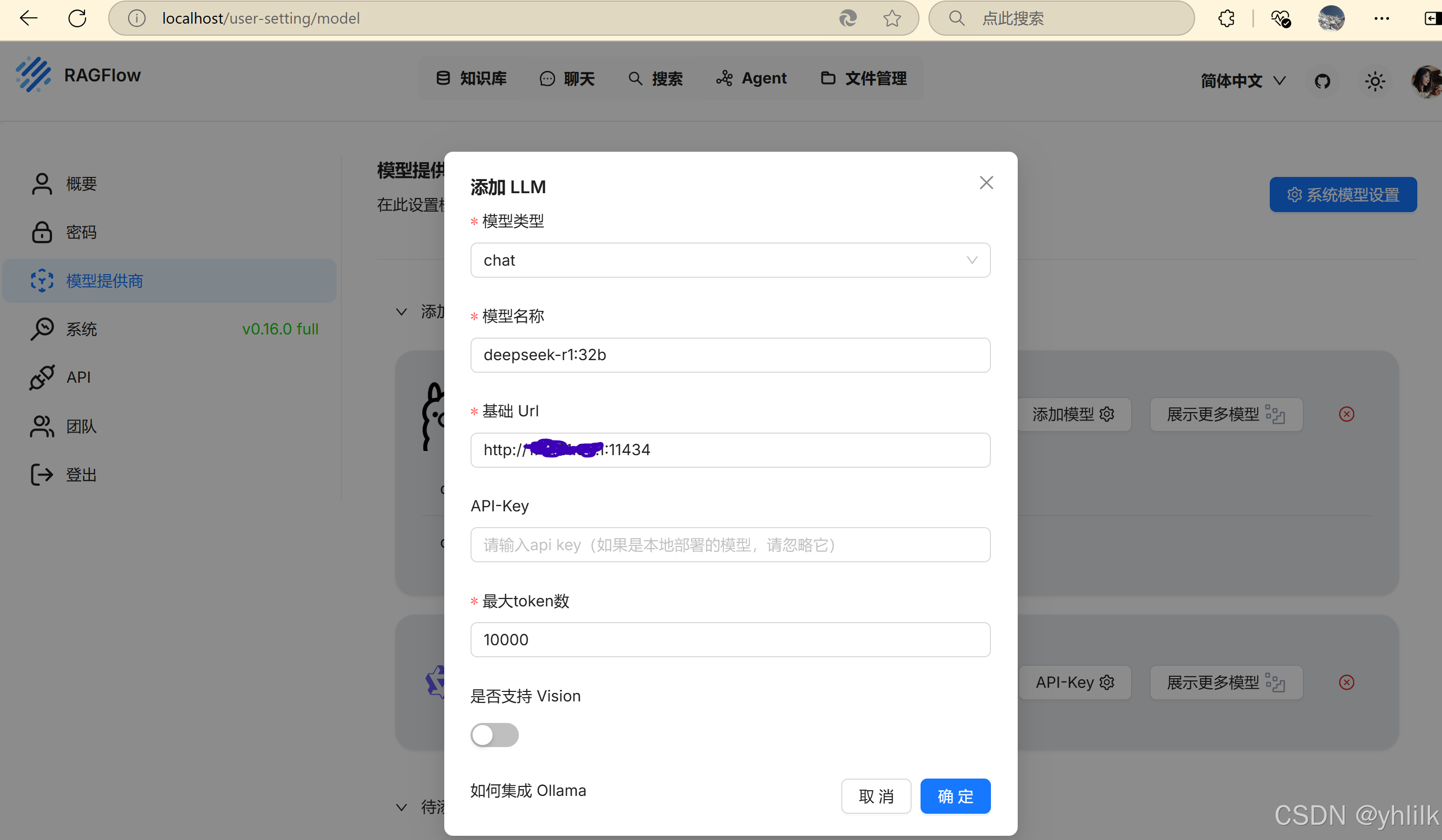1442x840 pixels.
Task: Expand the 简体中文 language selector
Action: tap(1243, 81)
